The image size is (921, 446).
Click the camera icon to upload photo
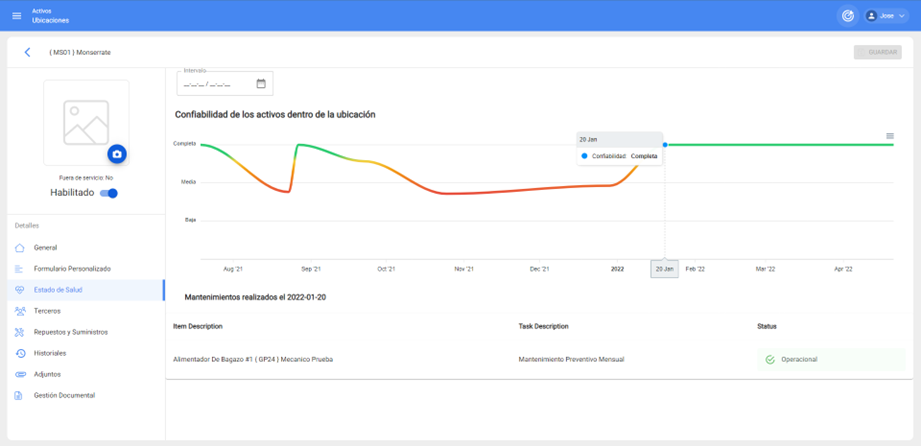point(117,154)
